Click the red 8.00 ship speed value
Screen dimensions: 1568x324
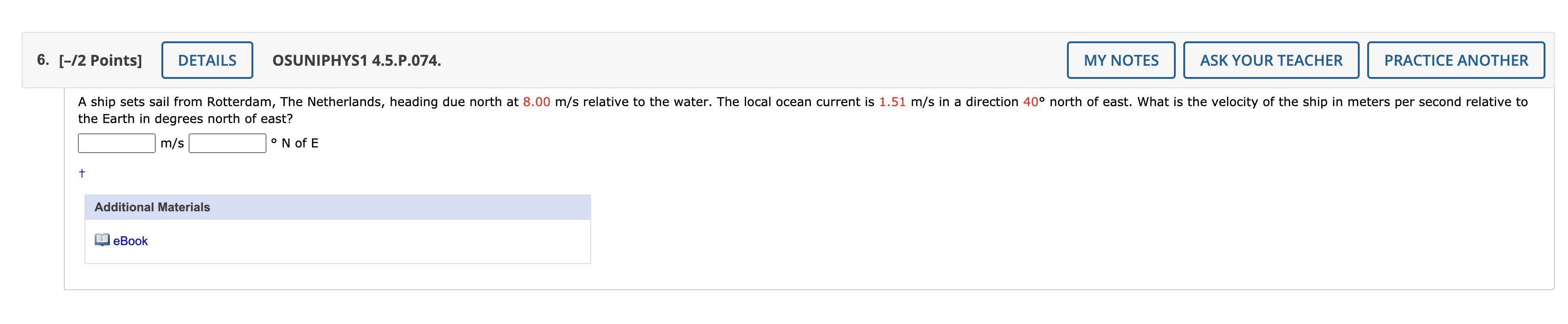(536, 102)
